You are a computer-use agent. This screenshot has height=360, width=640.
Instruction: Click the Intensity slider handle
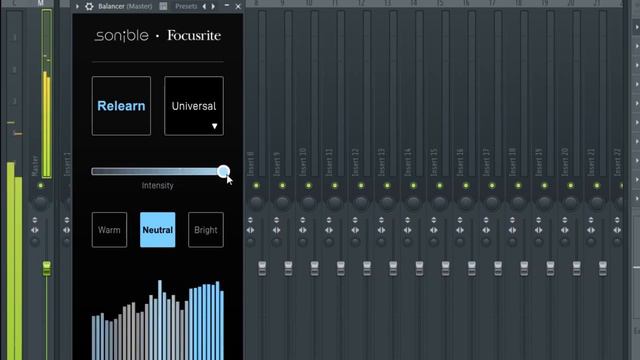point(223,171)
